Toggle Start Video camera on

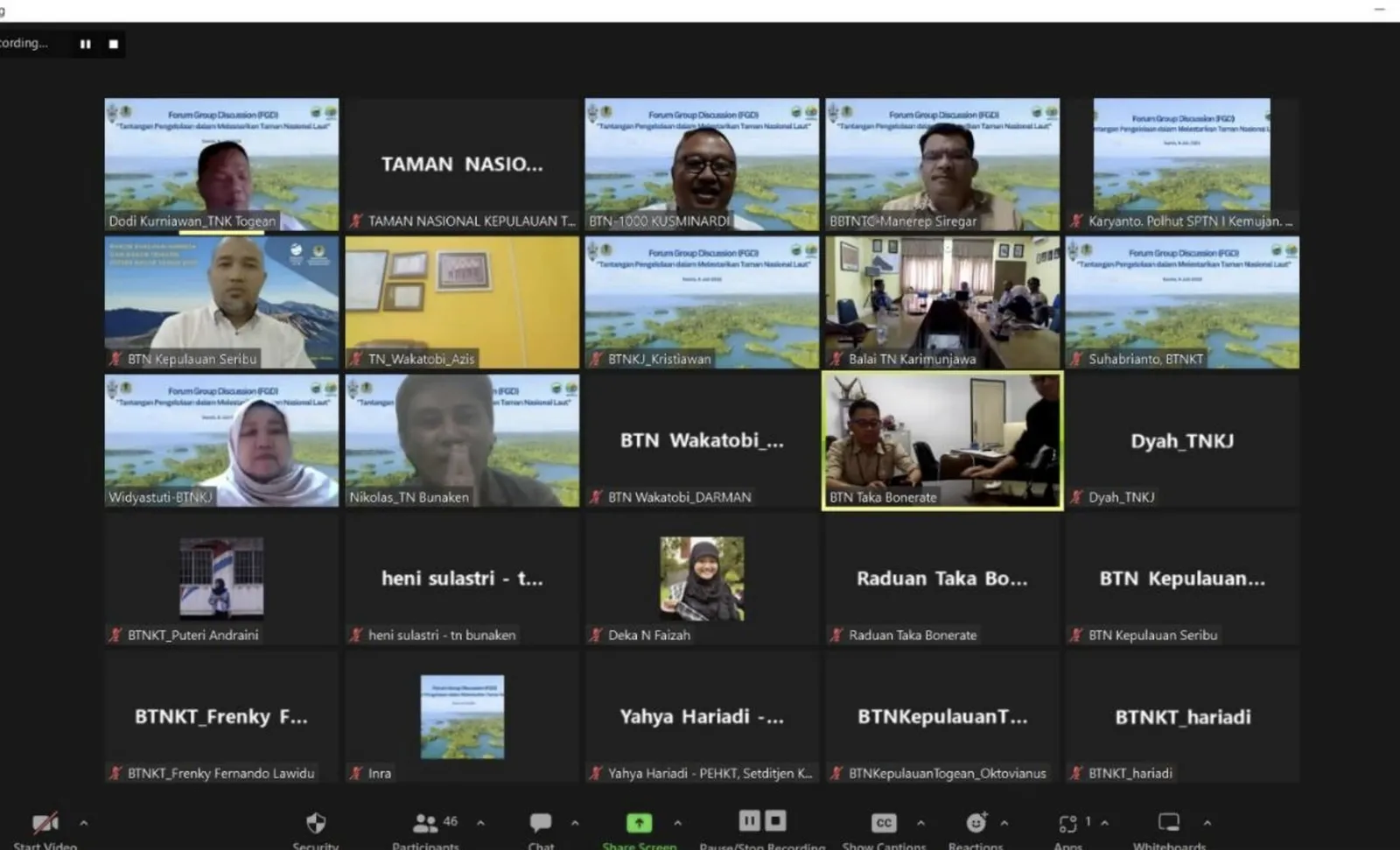point(45,824)
